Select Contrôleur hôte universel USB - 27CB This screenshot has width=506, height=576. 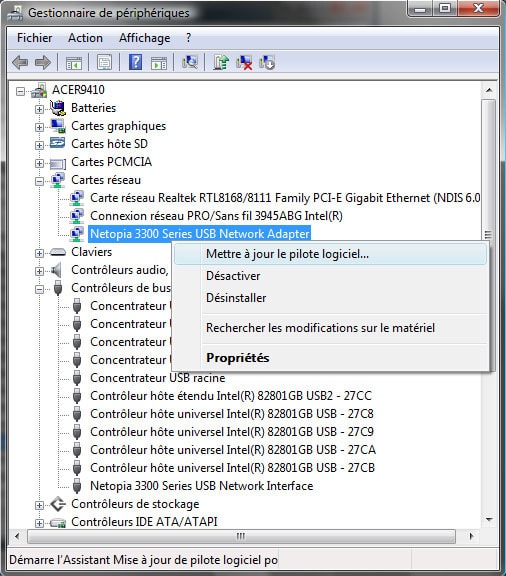click(232, 468)
